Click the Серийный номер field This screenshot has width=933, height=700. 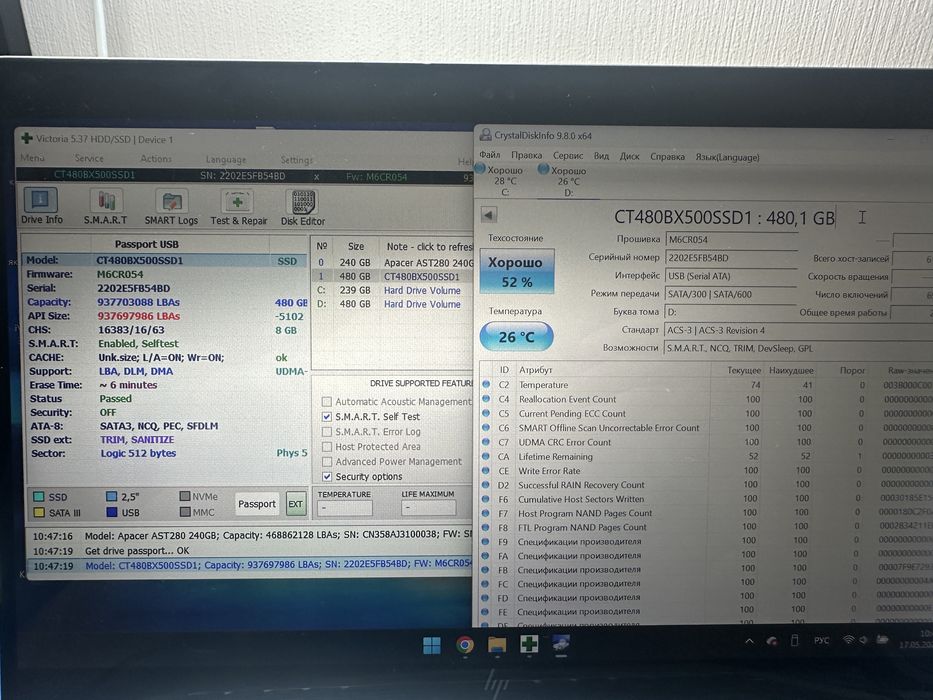pos(731,258)
